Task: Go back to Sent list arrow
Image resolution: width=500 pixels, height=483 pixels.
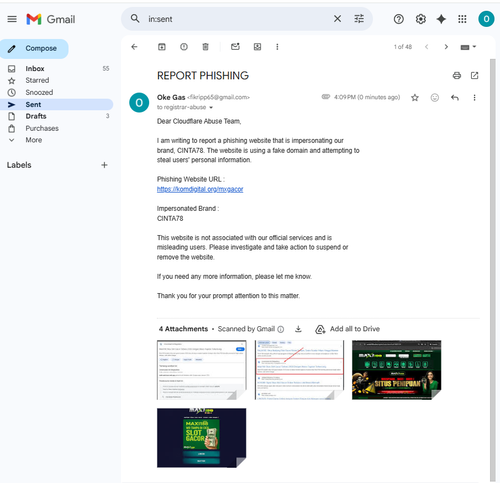Action: [134, 47]
